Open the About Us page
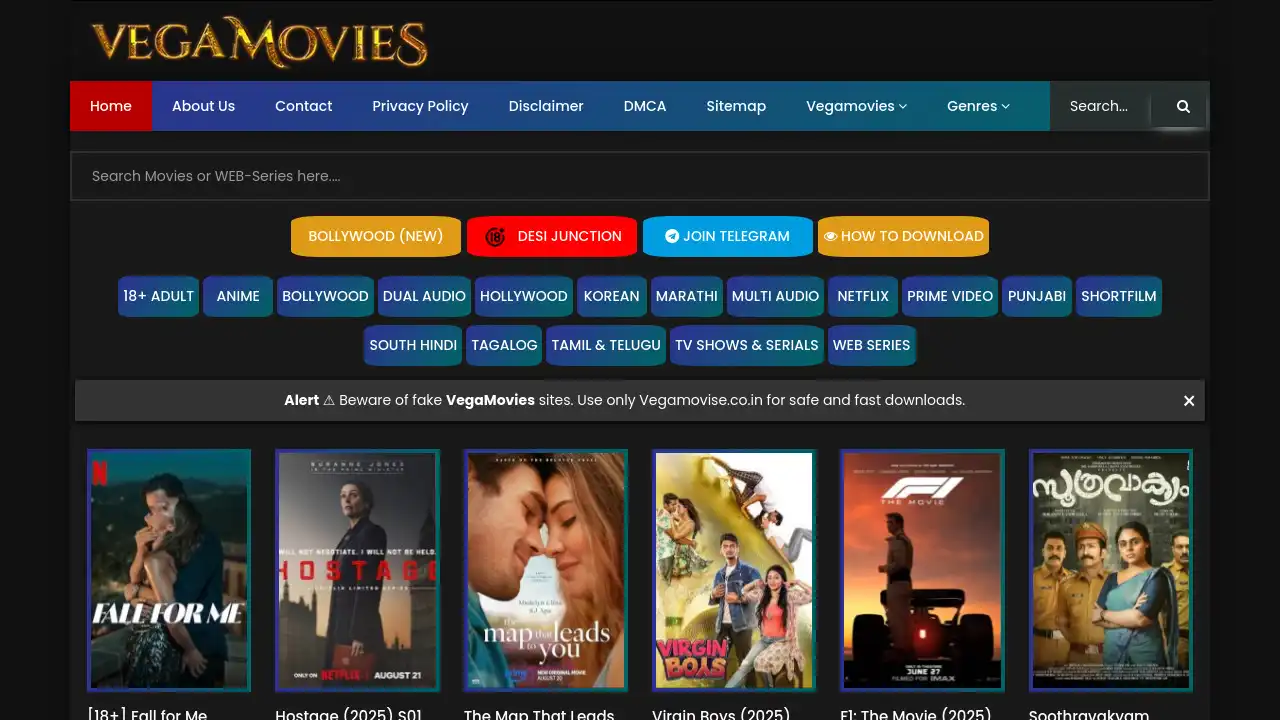This screenshot has height=720, width=1280. tap(203, 106)
